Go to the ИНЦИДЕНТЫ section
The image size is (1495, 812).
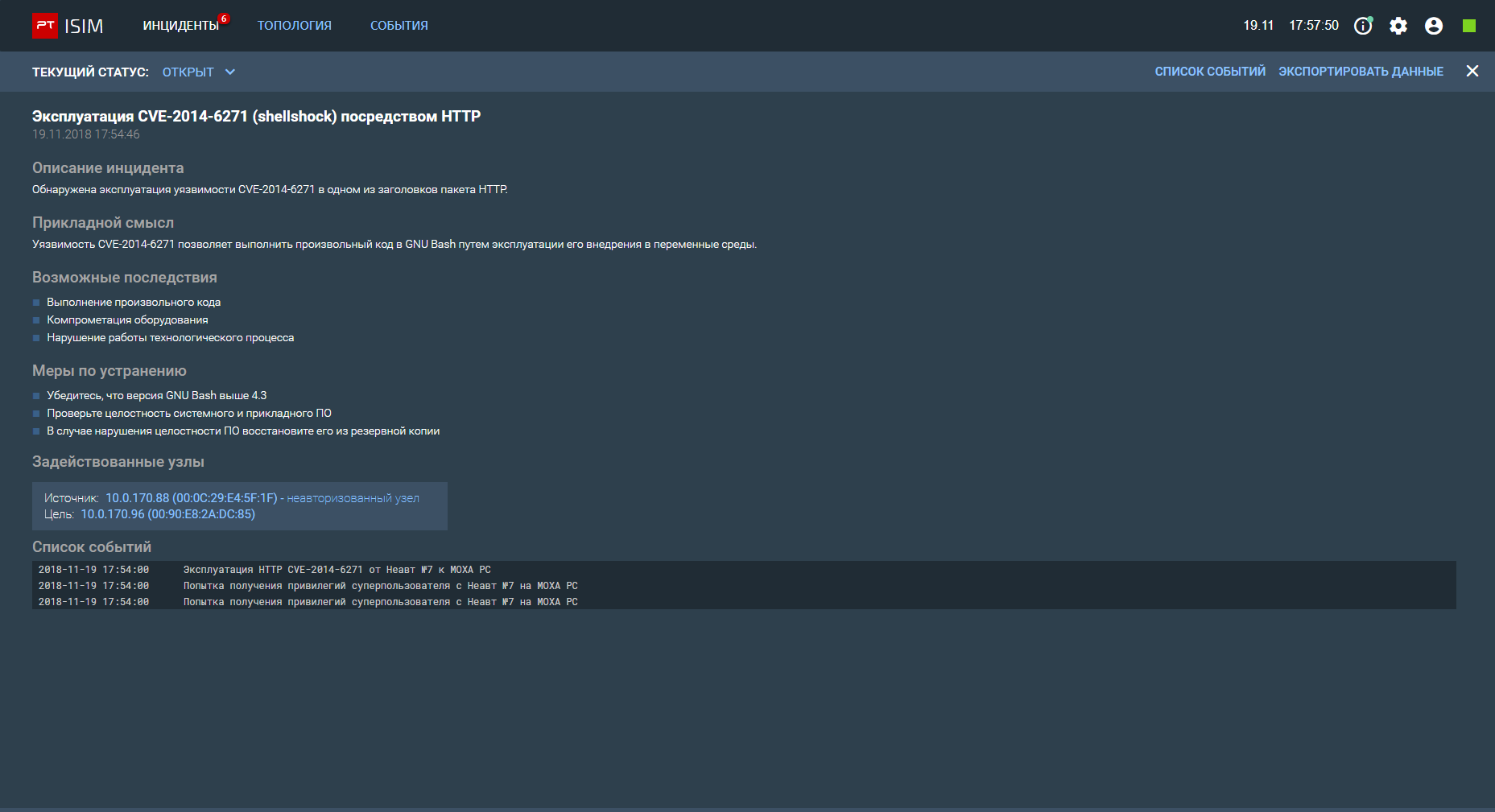tap(180, 26)
